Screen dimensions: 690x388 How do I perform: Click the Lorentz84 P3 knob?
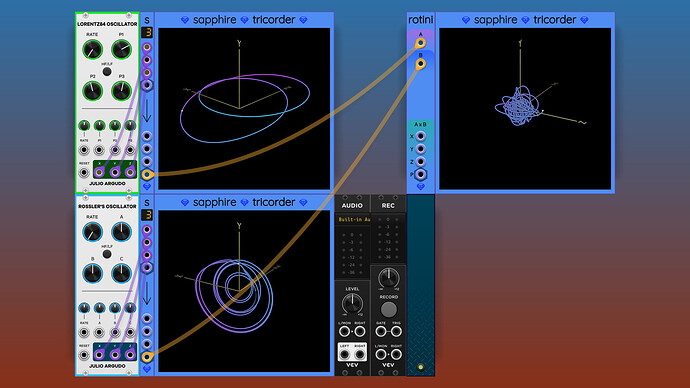[121, 91]
